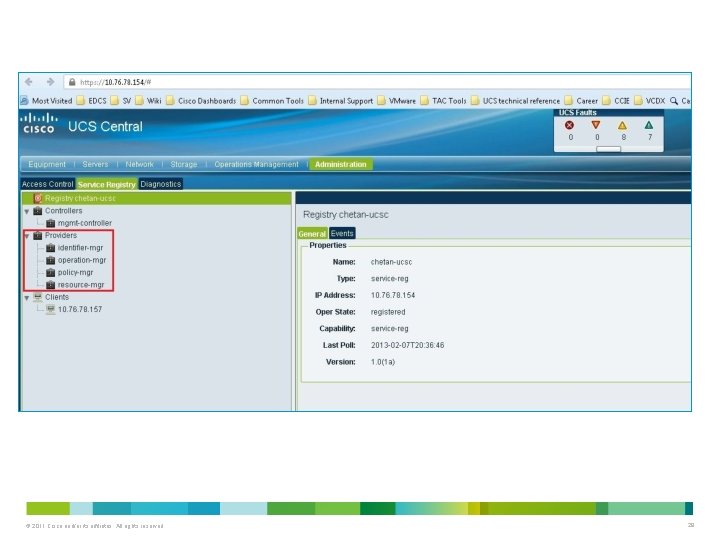The image size is (720, 540).
Task: Open the Storage menu
Action: (x=184, y=164)
